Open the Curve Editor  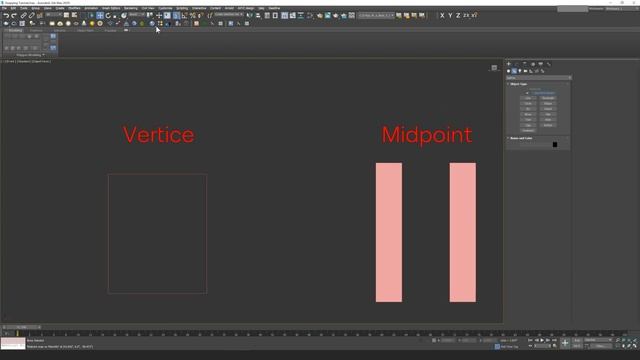[x=293, y=16]
